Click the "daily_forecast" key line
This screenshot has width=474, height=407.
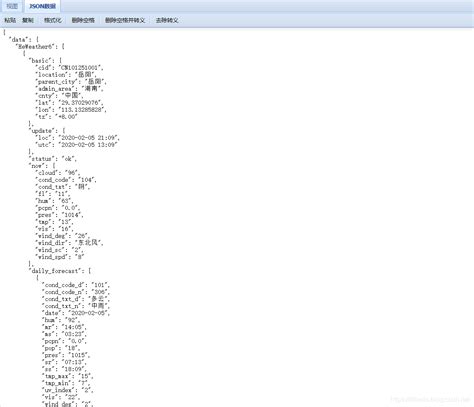pyautogui.click(x=60, y=271)
